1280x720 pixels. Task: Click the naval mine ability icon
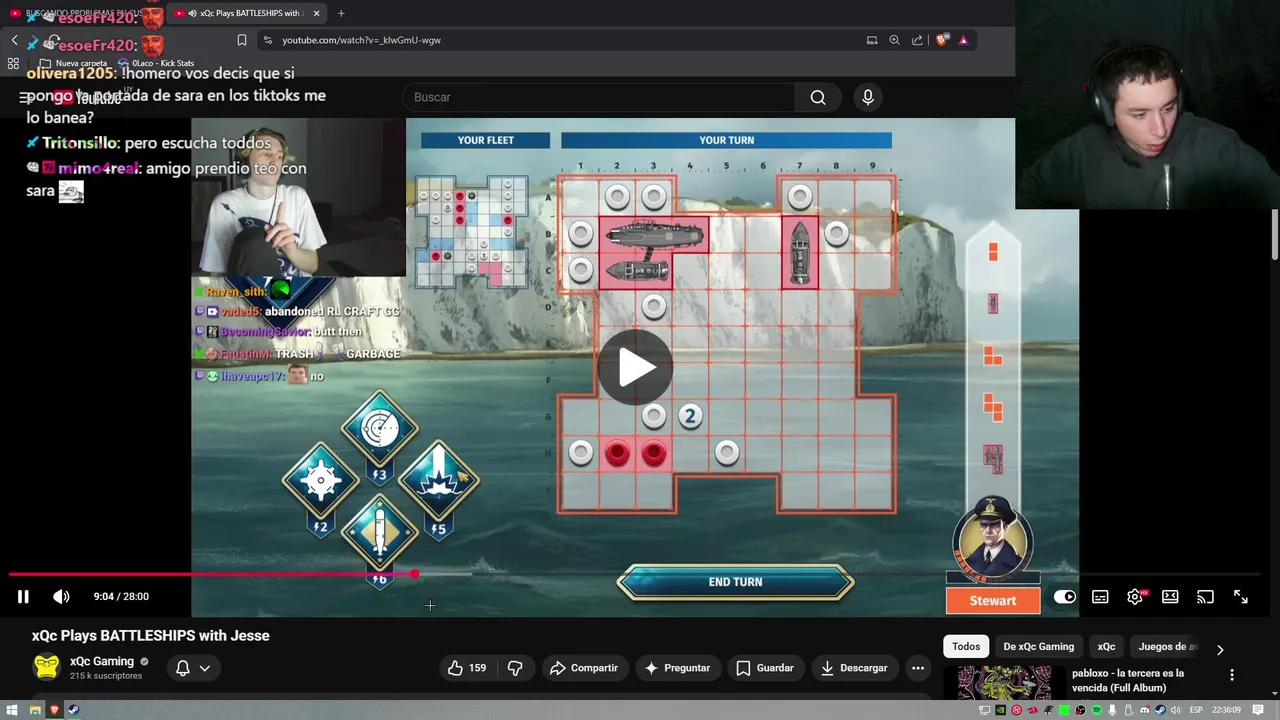tap(320, 480)
